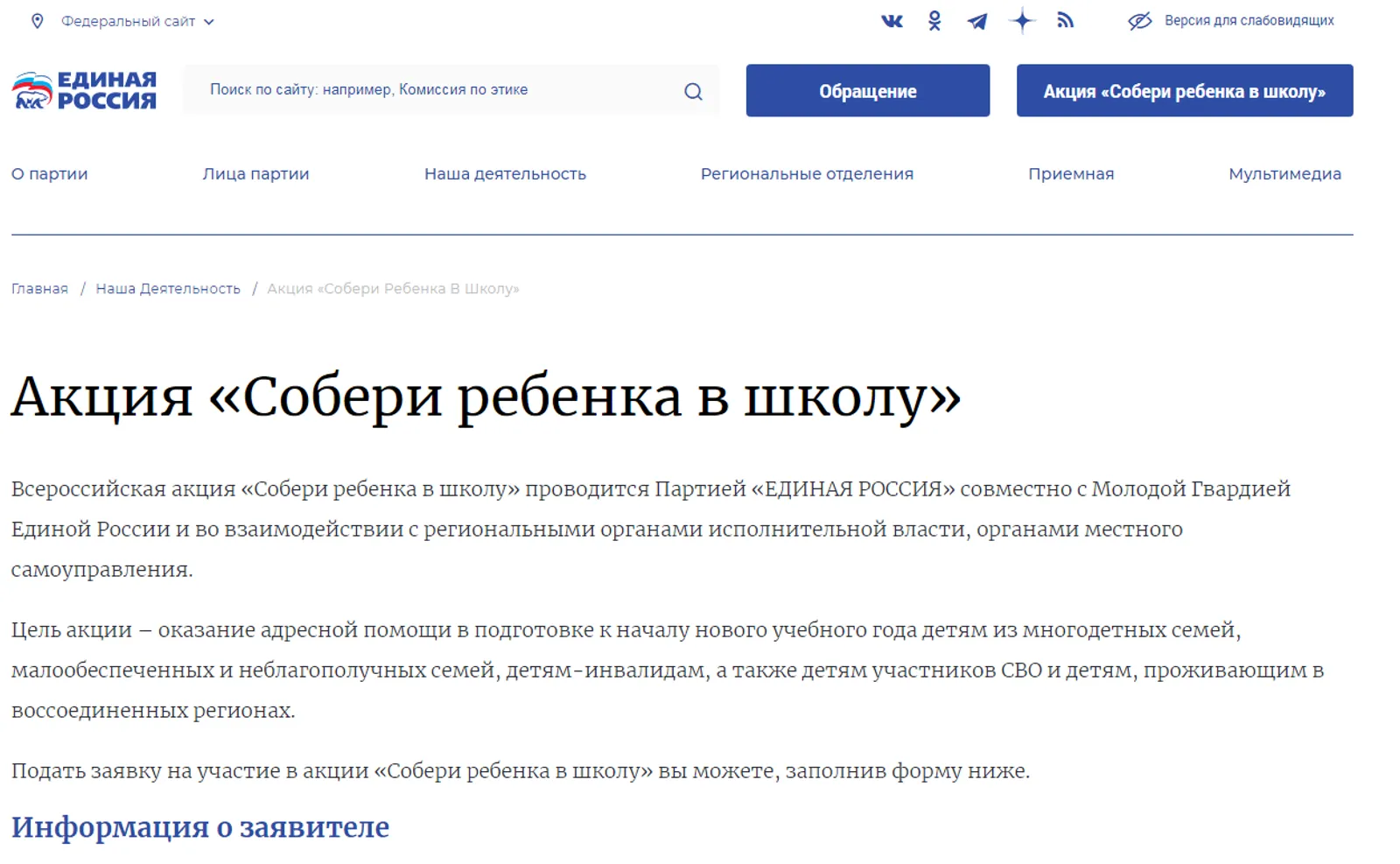Click the crossed-eye accessibility icon
Viewport: 1400px width, 864px height.
1139,21
